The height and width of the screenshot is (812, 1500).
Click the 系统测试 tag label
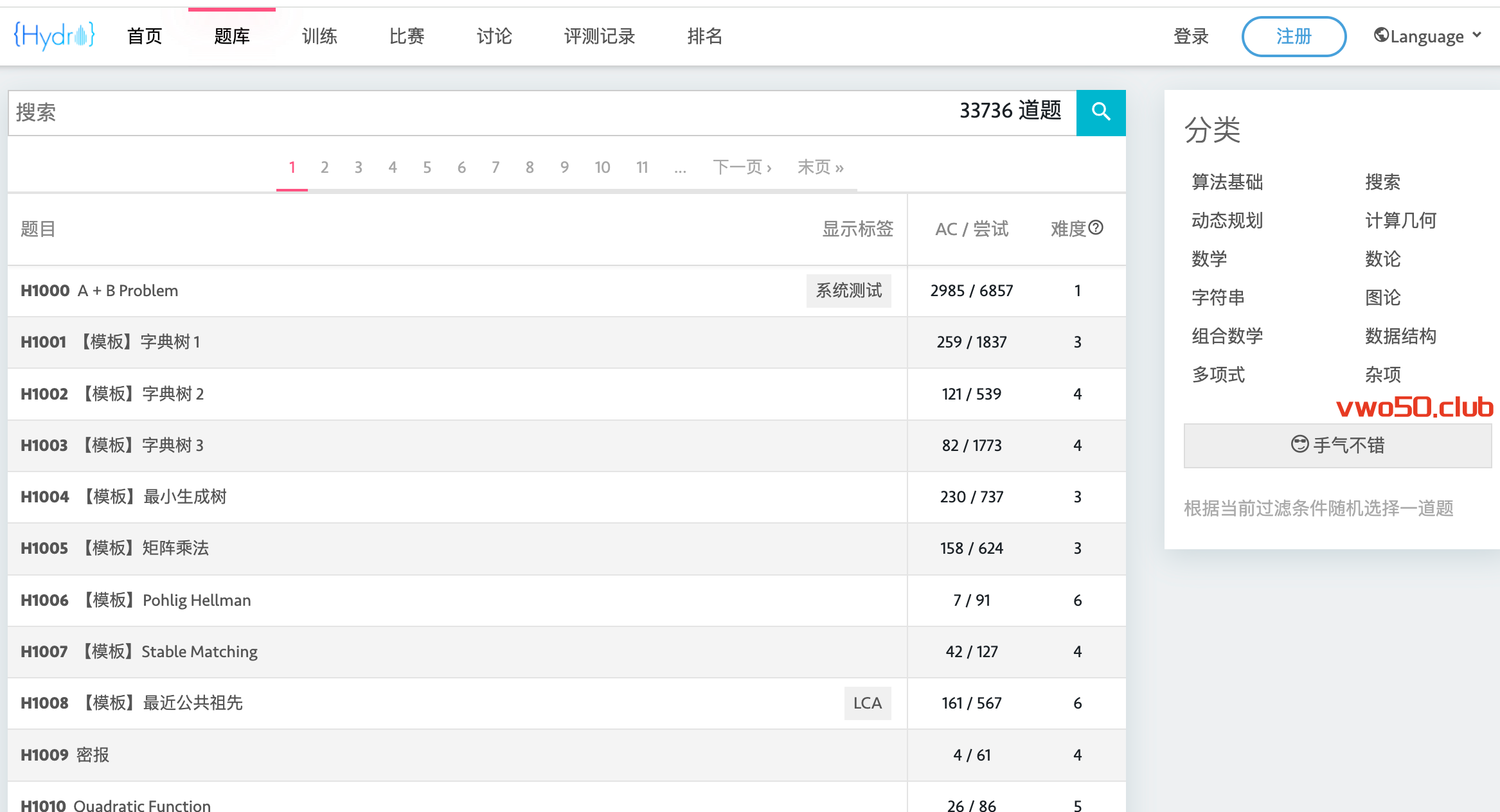pos(848,290)
